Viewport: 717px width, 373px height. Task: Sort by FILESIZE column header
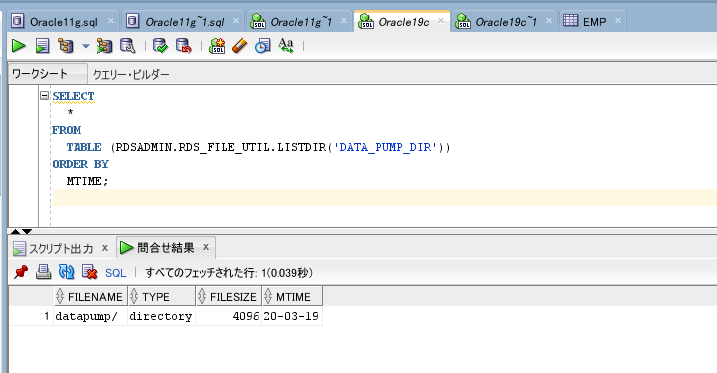coord(229,297)
